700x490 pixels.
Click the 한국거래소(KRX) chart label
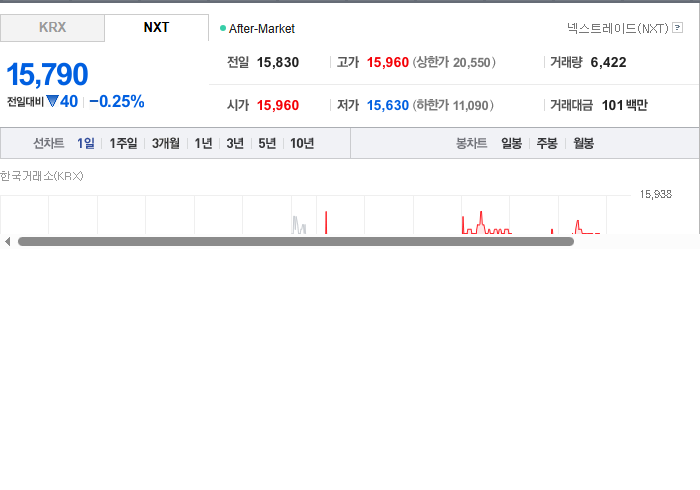[42, 176]
